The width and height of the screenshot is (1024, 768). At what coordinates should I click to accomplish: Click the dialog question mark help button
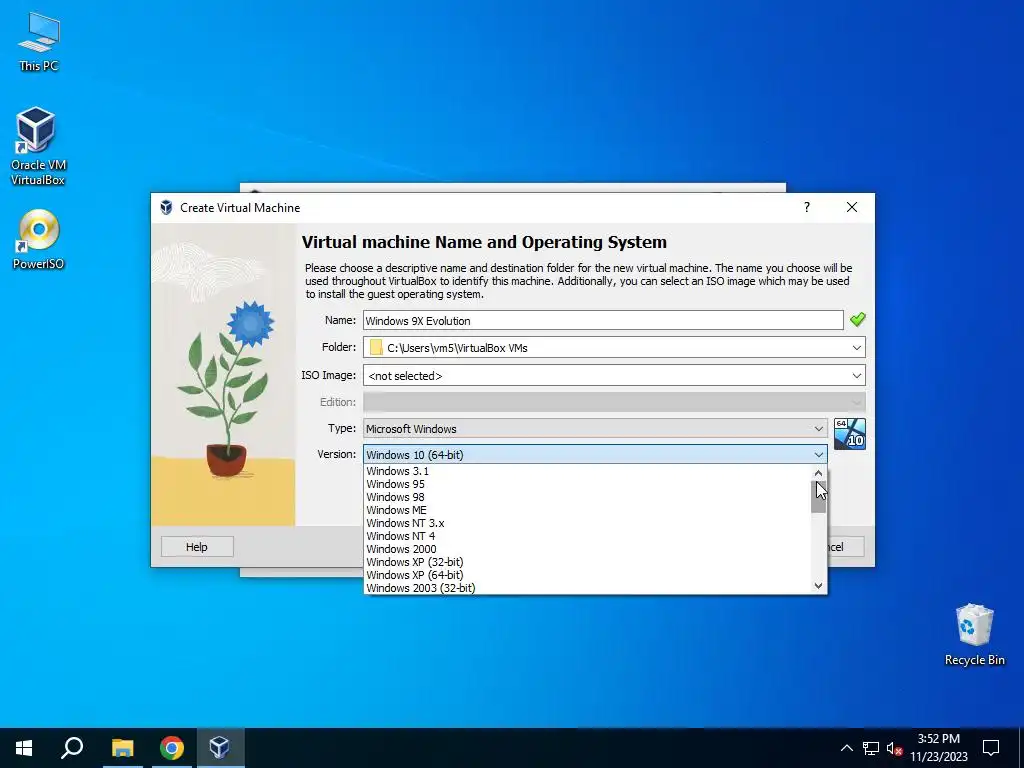tap(807, 207)
